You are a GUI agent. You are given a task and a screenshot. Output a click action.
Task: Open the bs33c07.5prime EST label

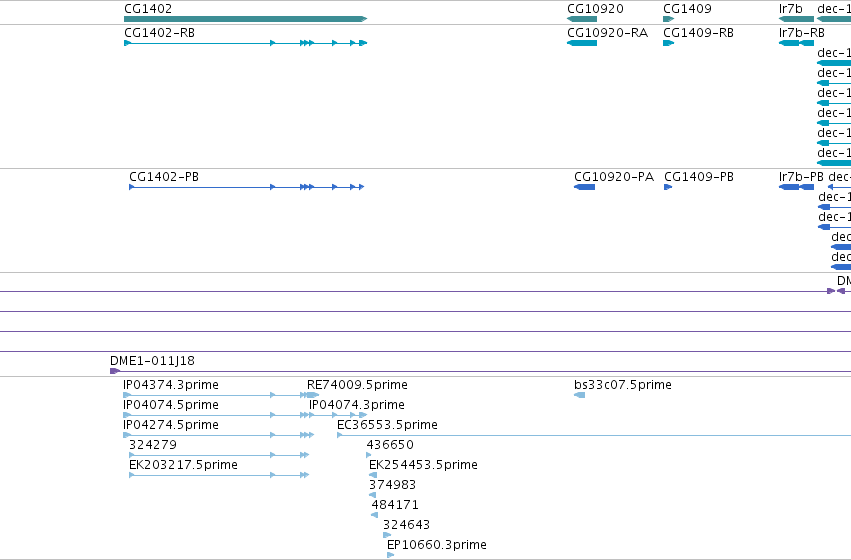point(623,385)
